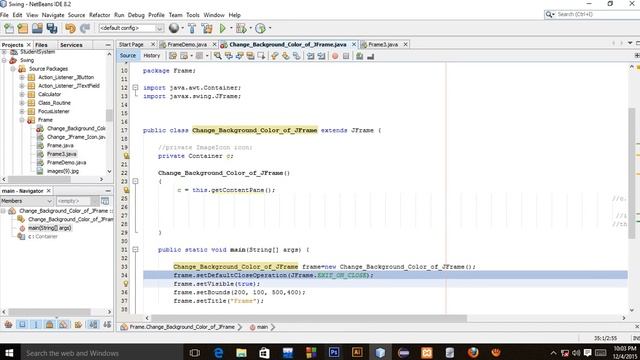
Task: Click the New File toolbar icon
Action: (x=9, y=28)
